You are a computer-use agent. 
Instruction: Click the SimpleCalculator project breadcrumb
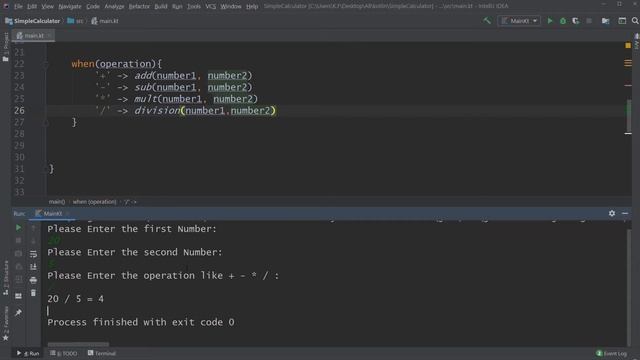[33, 21]
